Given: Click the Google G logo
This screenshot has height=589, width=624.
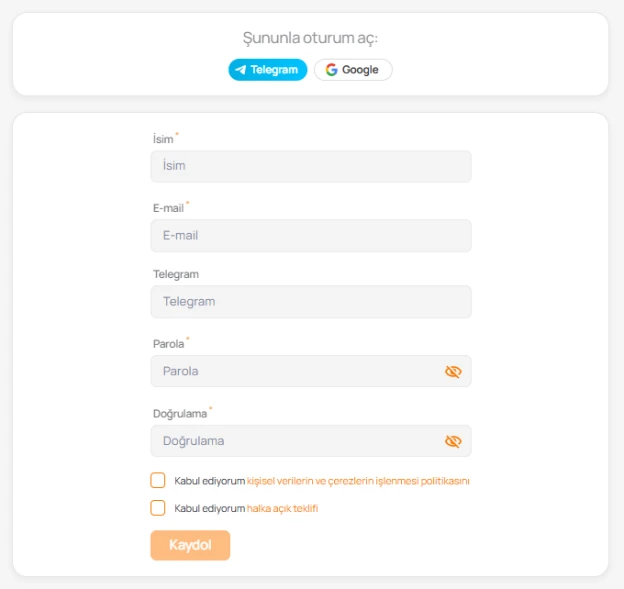Looking at the screenshot, I should 331,70.
